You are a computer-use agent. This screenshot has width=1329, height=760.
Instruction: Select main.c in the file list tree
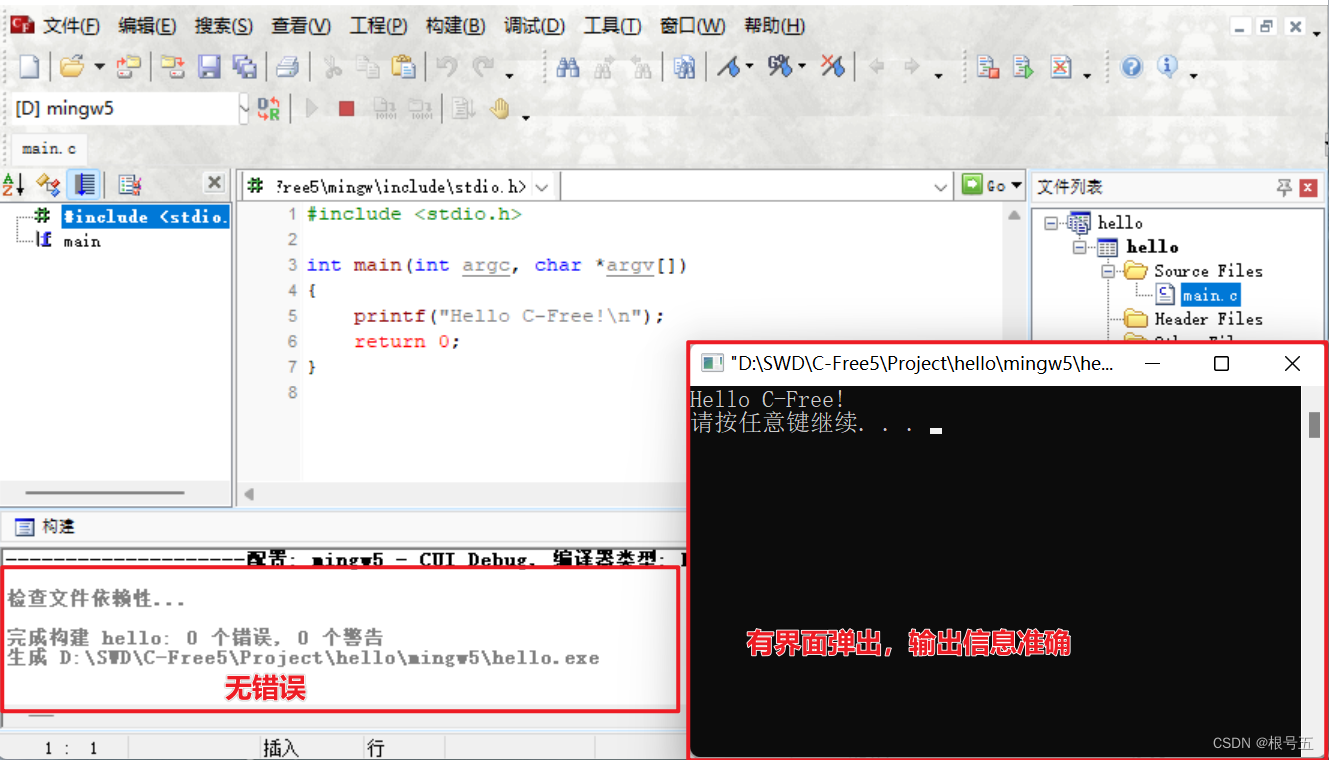[x=1210, y=295]
